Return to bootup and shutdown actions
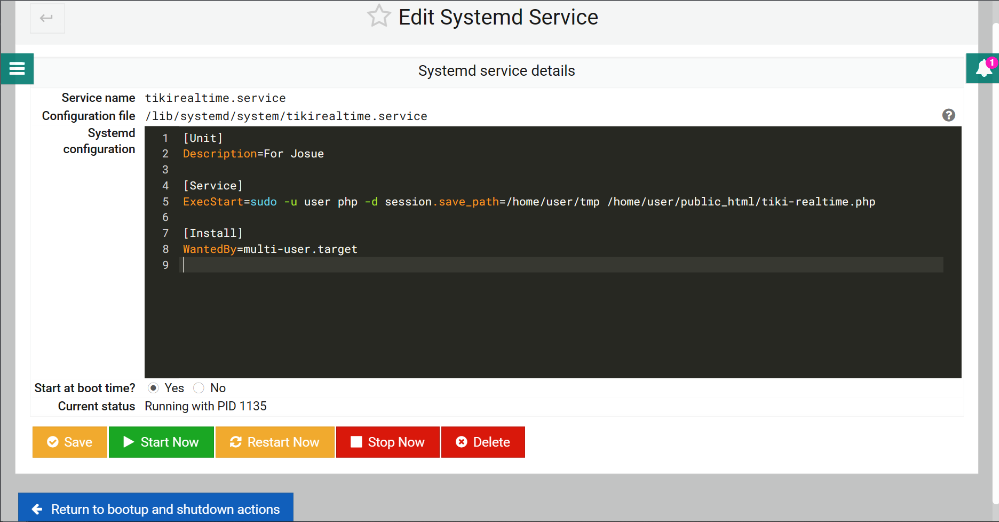The width and height of the screenshot is (999, 522). point(155,509)
